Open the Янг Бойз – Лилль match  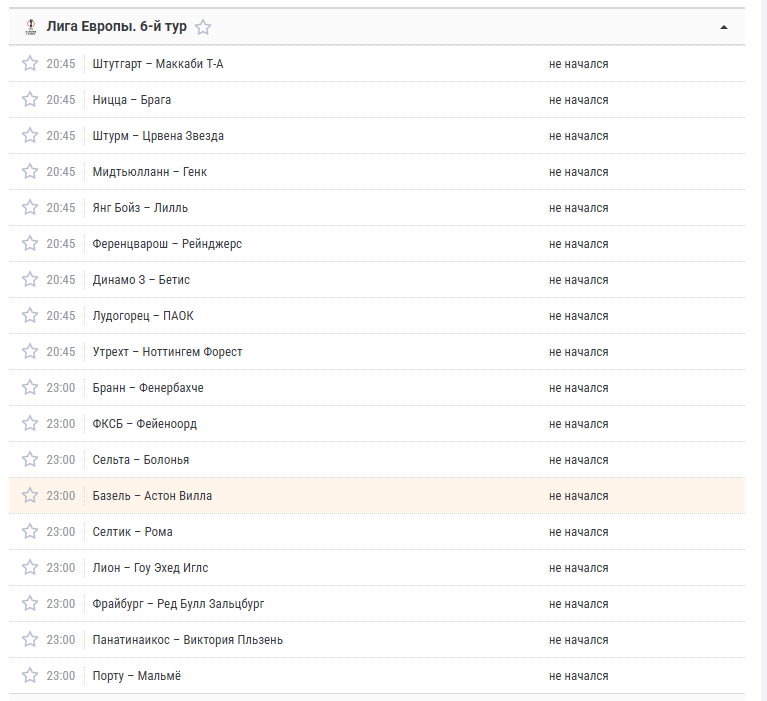coord(140,208)
